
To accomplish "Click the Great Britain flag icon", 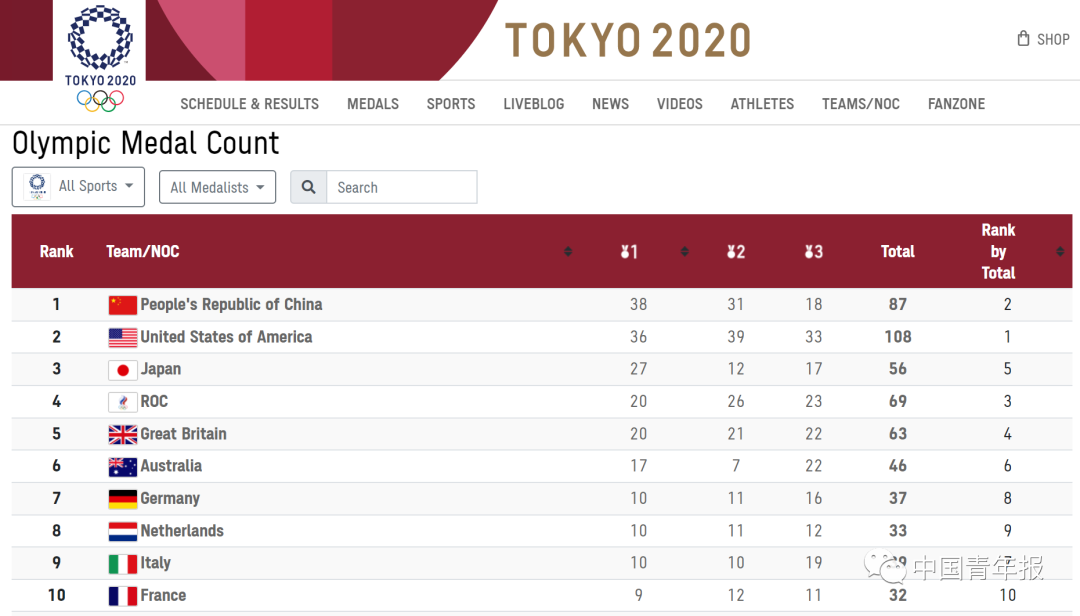I will [122, 434].
